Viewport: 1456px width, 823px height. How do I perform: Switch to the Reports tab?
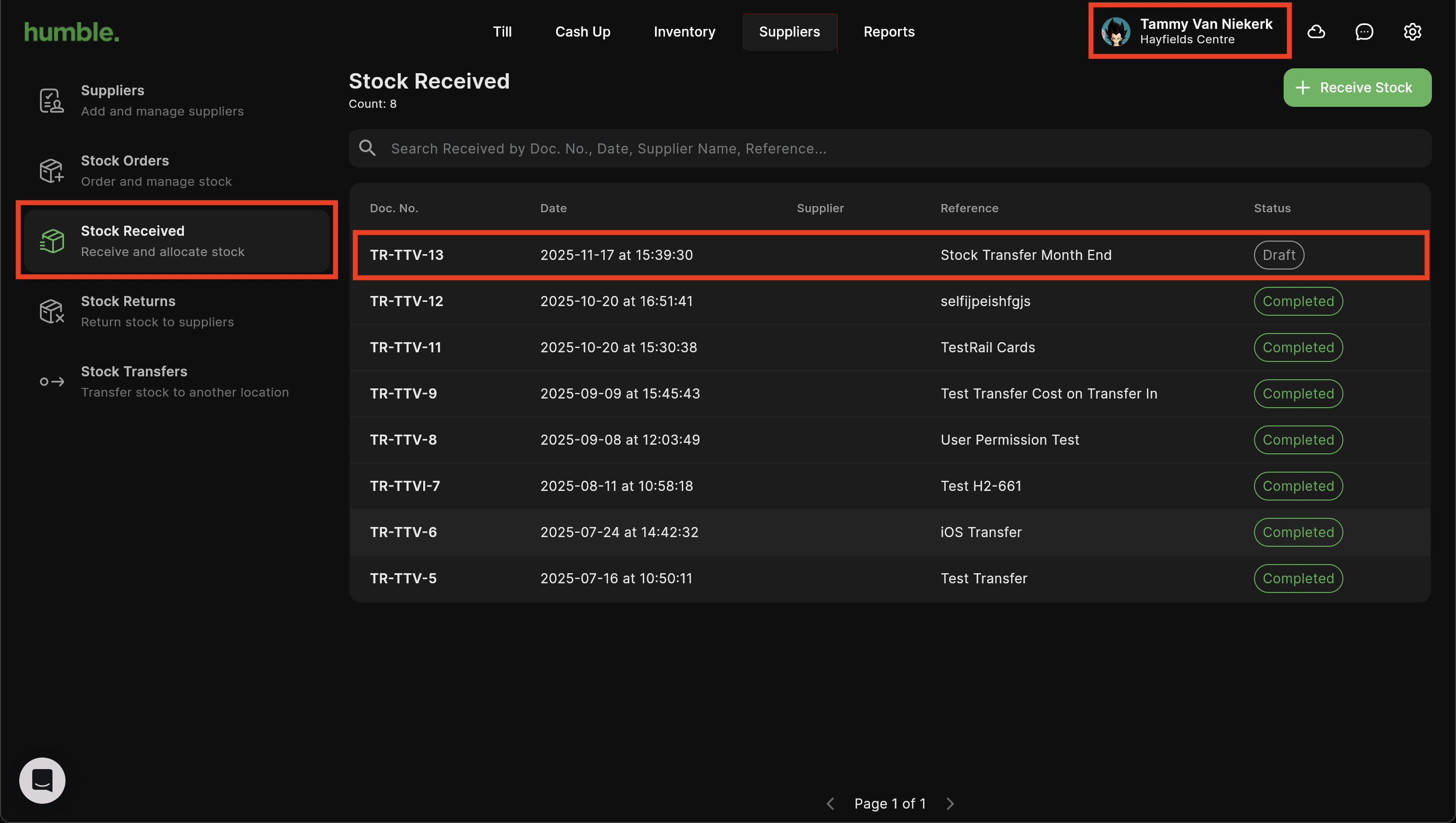[889, 32]
